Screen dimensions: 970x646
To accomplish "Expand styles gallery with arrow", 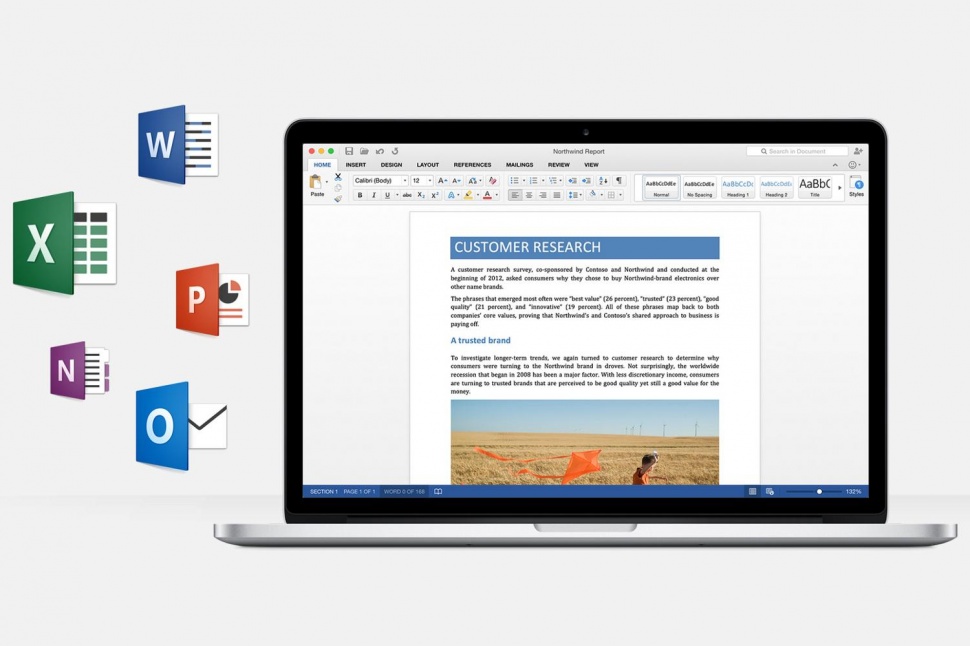I will (x=839, y=187).
